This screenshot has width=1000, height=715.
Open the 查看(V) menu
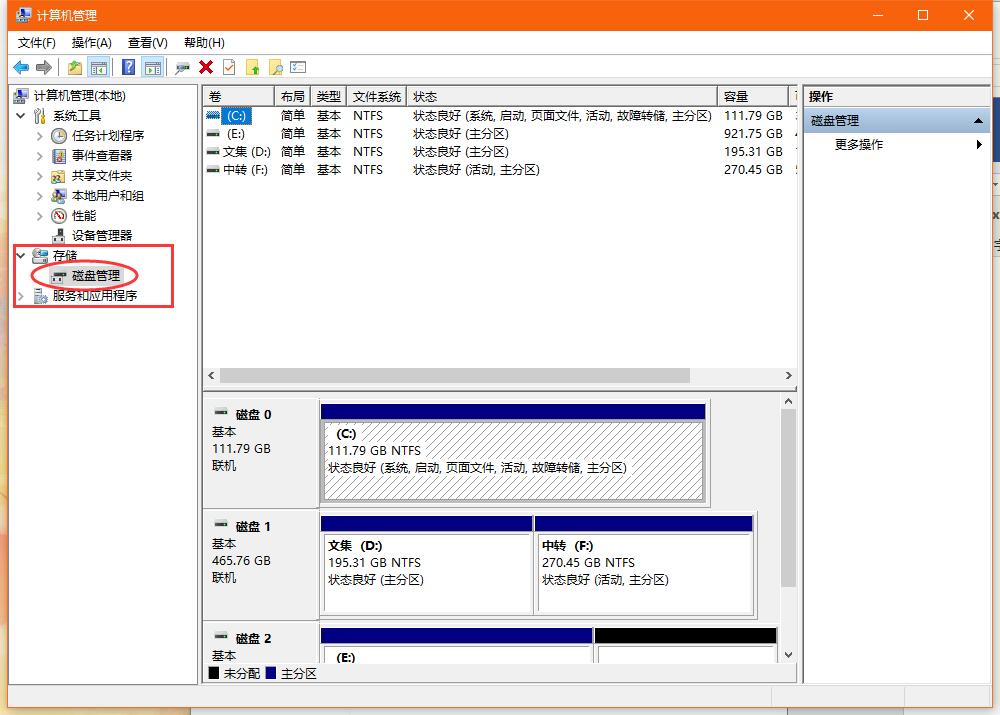147,43
